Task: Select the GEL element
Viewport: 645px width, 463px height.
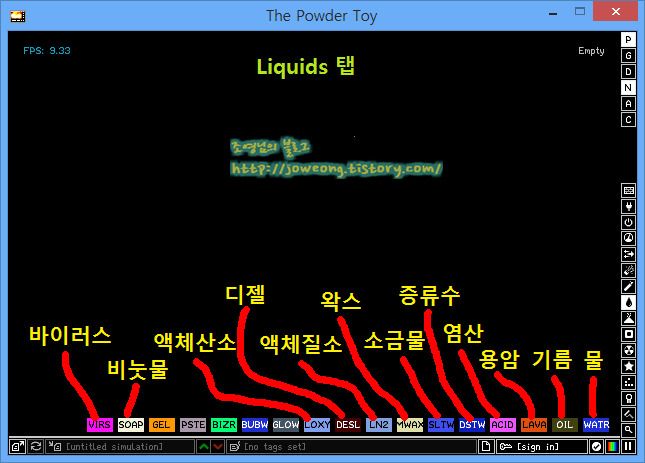Action: [x=162, y=424]
